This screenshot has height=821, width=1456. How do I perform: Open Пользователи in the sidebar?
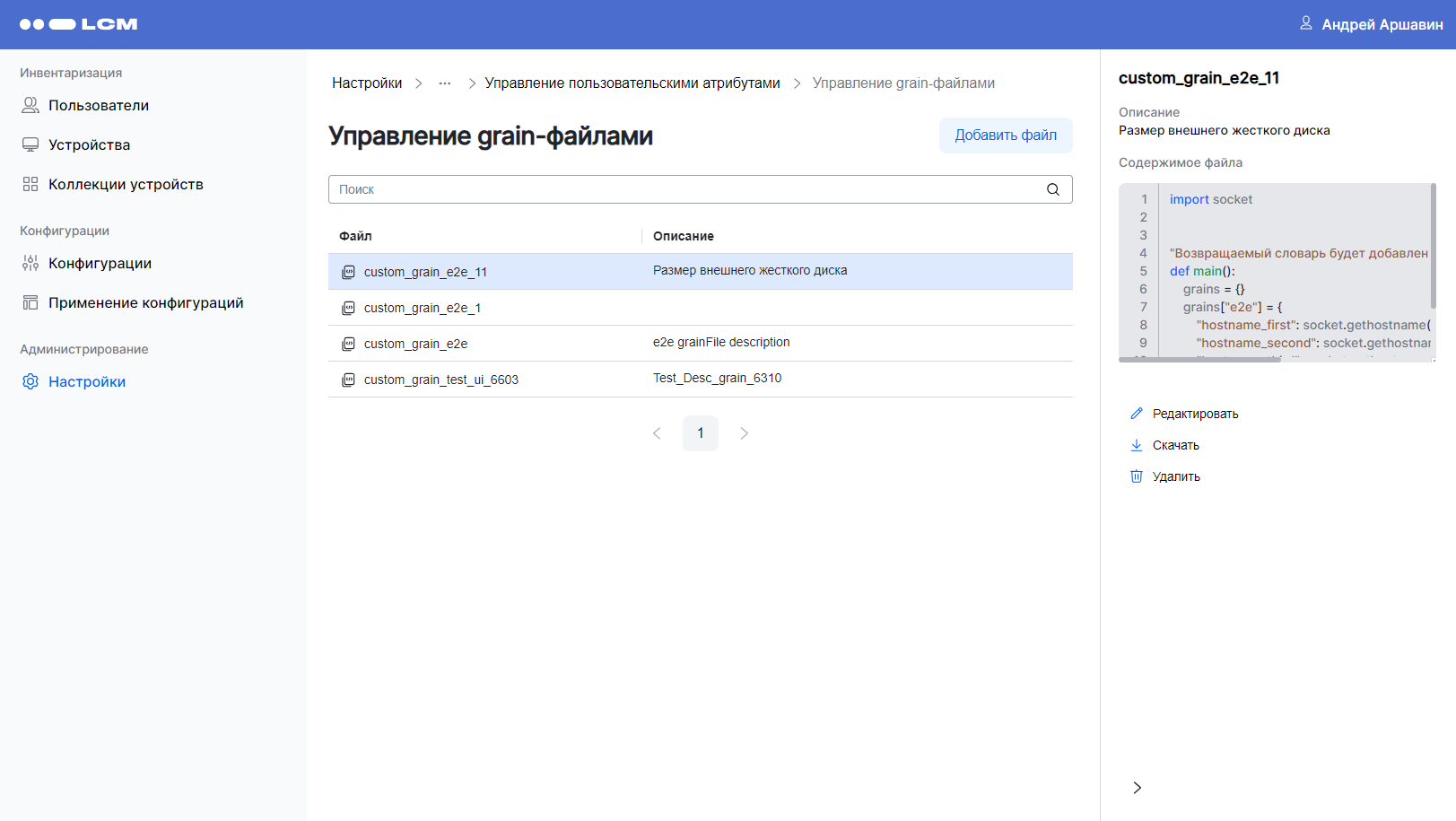click(x=99, y=105)
